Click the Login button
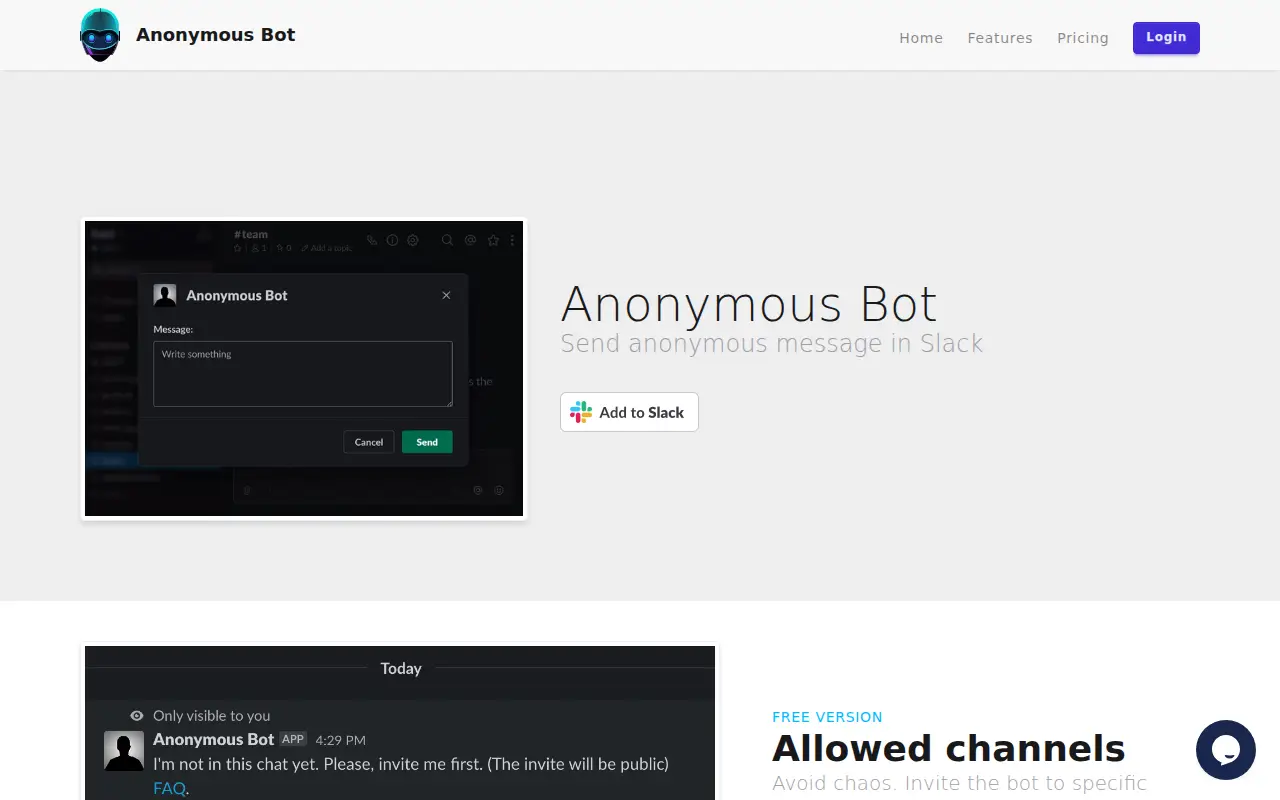 1166,37
